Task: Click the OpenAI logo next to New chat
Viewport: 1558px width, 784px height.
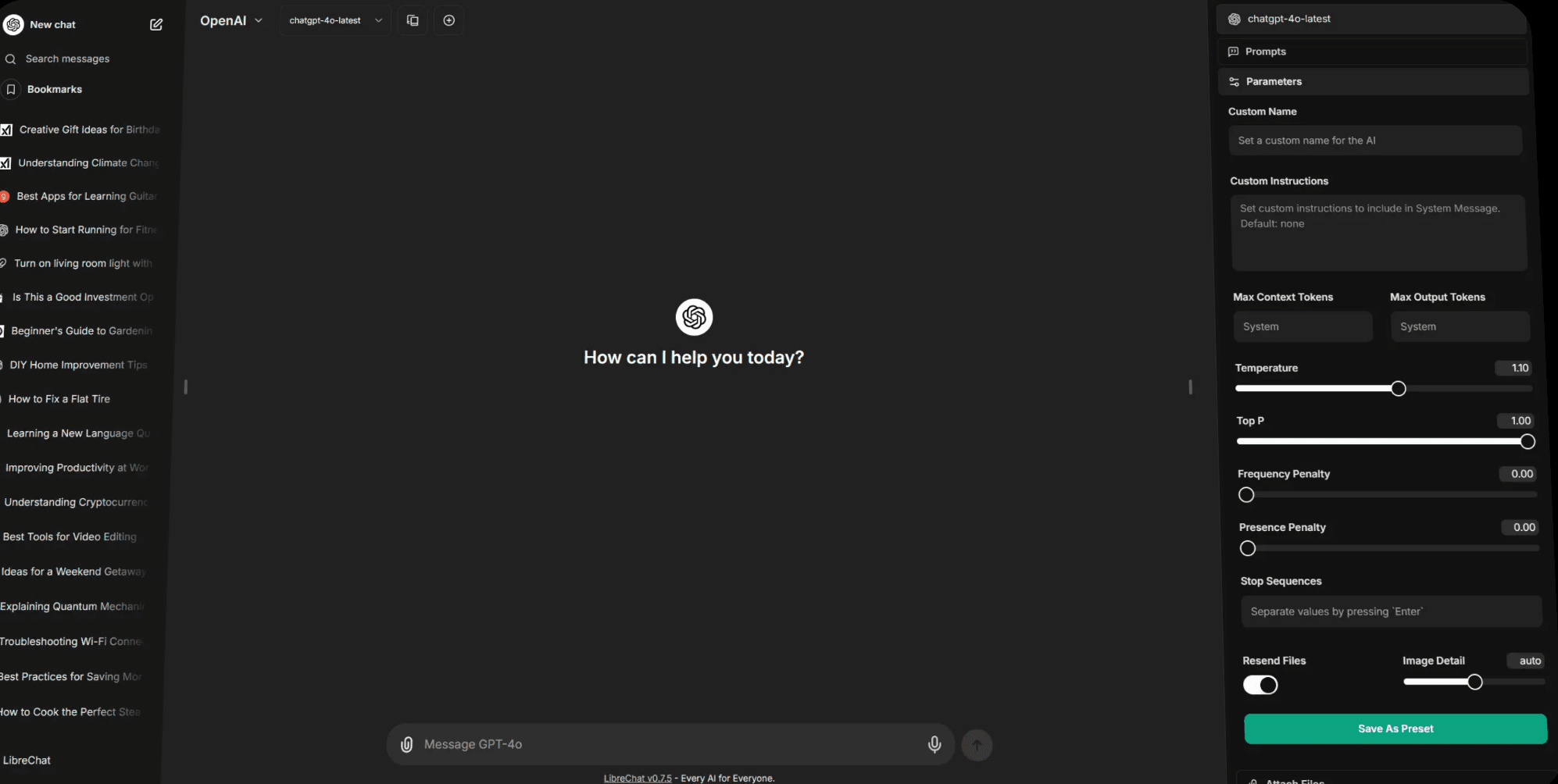Action: [13, 25]
